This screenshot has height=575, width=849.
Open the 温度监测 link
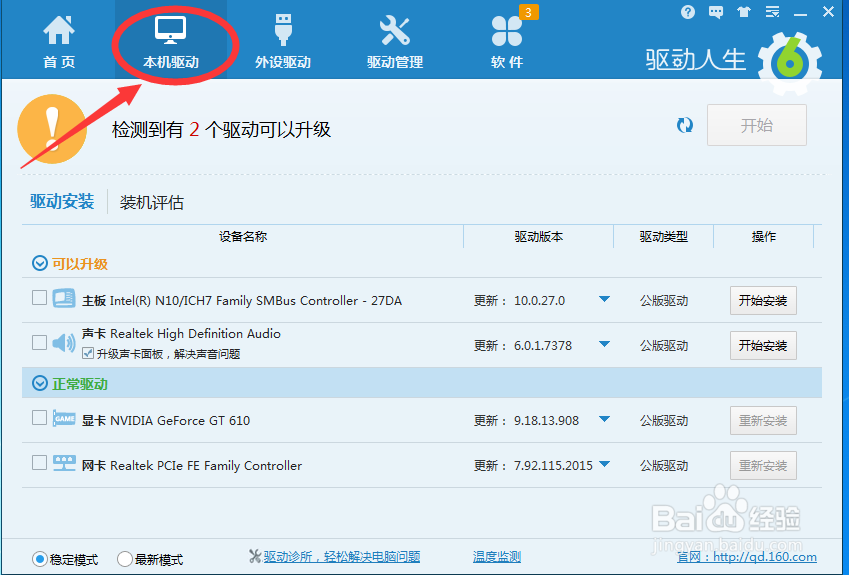tap(497, 557)
